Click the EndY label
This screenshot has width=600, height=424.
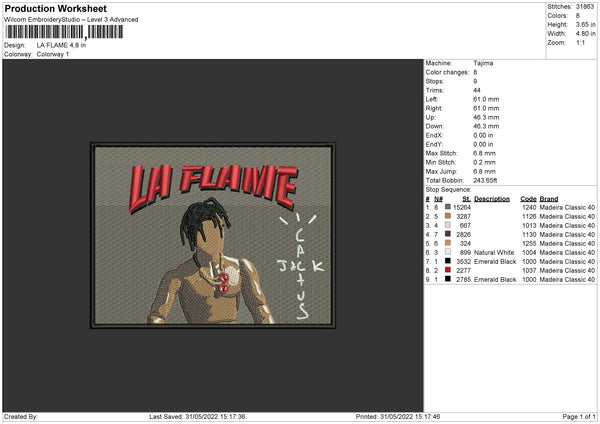[434, 144]
